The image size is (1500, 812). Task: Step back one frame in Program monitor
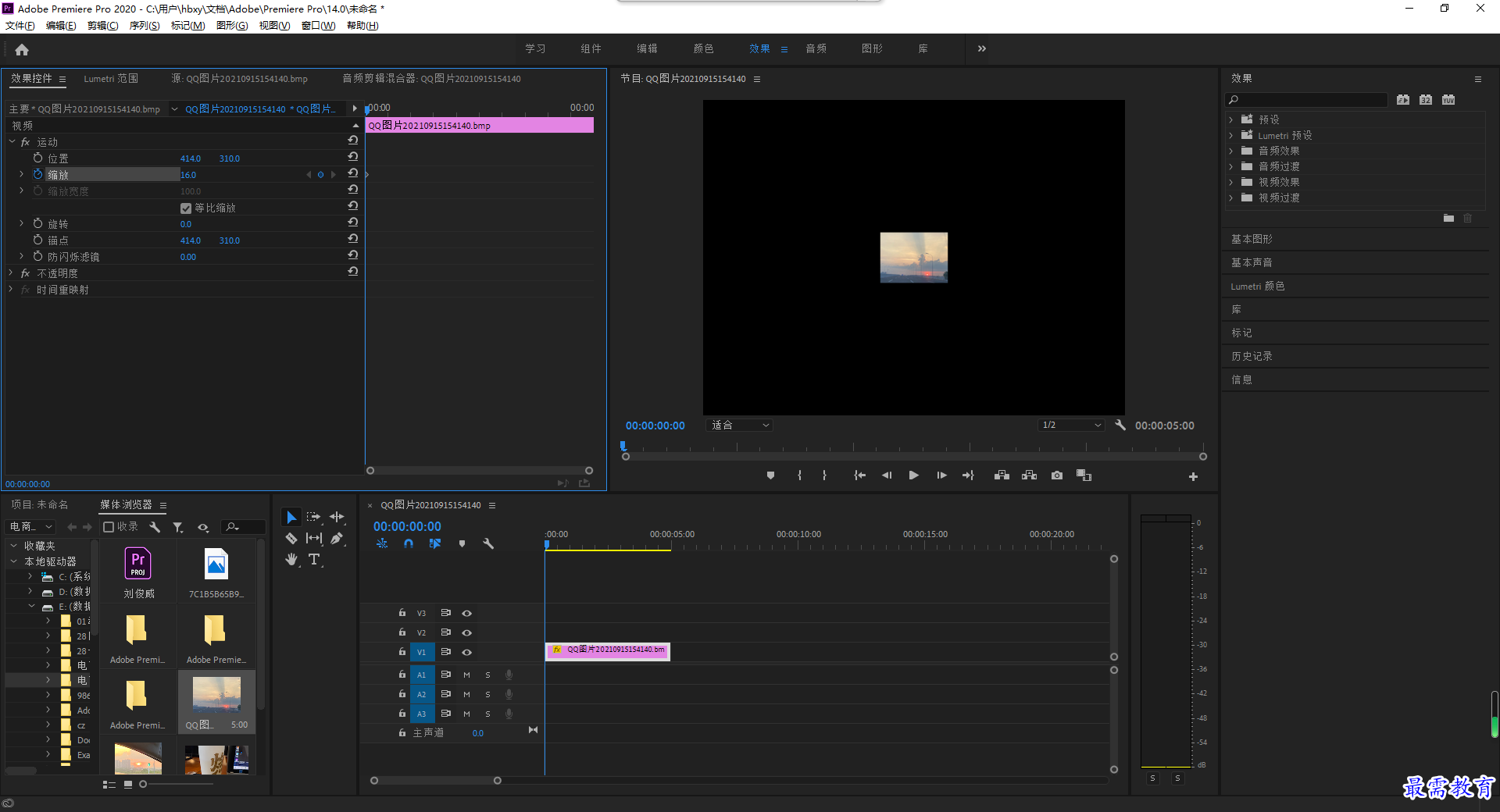887,475
